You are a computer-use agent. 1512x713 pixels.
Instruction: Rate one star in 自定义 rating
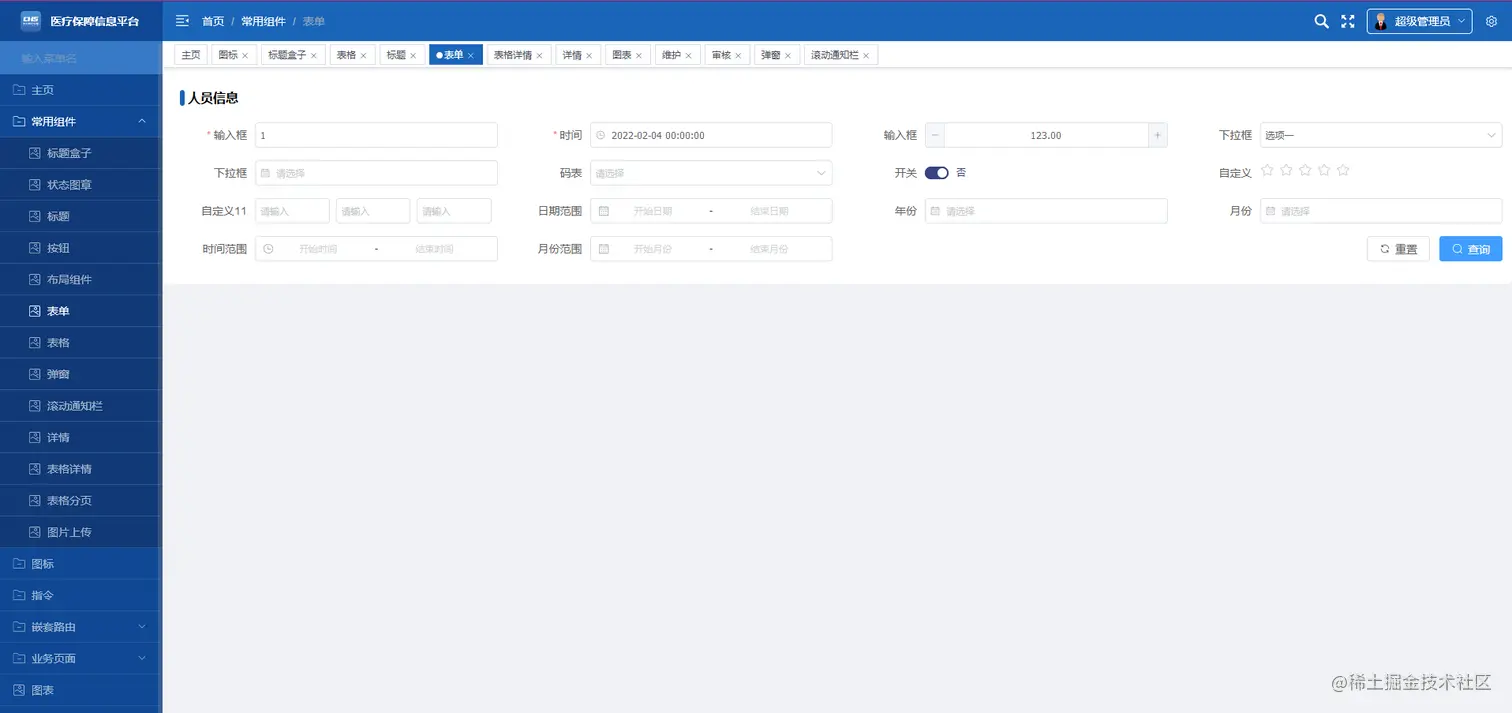click(1267, 170)
